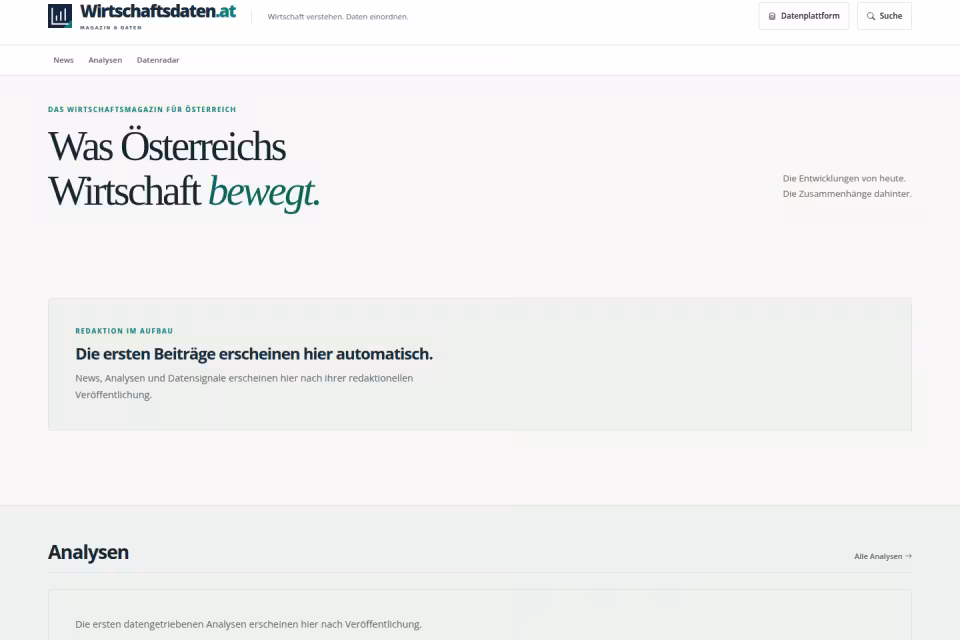Open the Analysen navigation item
This screenshot has height=640, width=960.
click(105, 60)
